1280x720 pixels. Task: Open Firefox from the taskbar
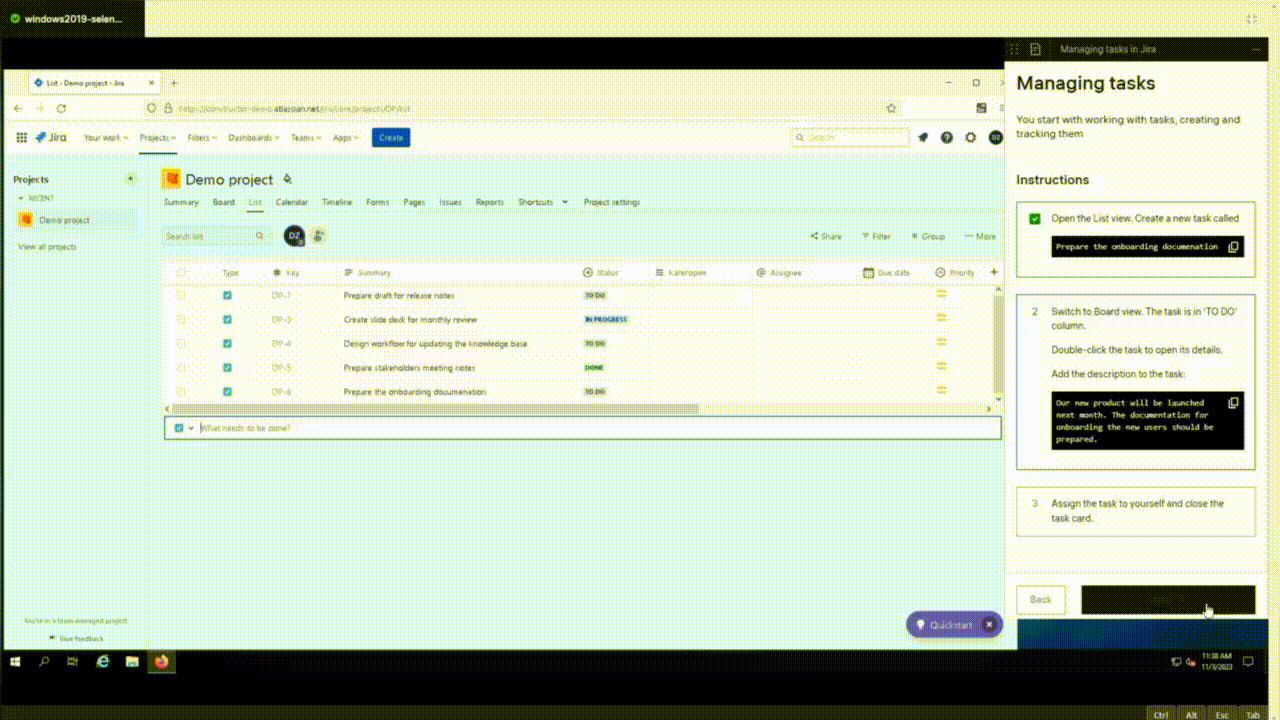pos(161,661)
